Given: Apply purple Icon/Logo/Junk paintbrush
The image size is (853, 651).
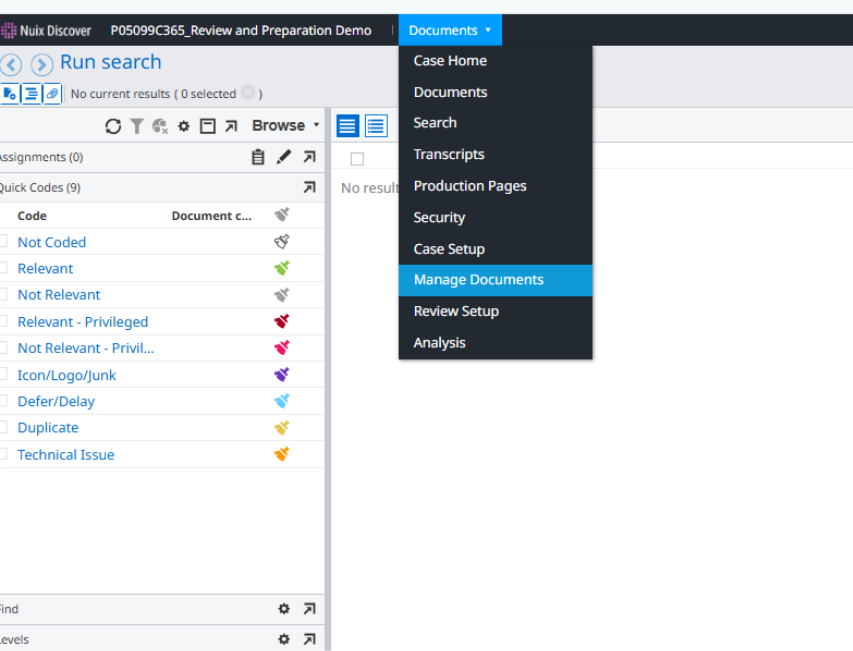Looking at the screenshot, I should coord(282,375).
